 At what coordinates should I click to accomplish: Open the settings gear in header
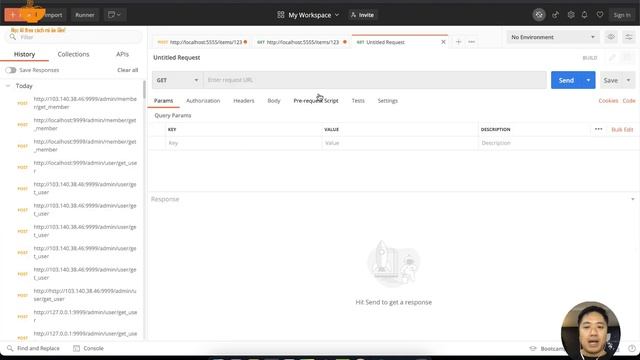[x=571, y=15]
